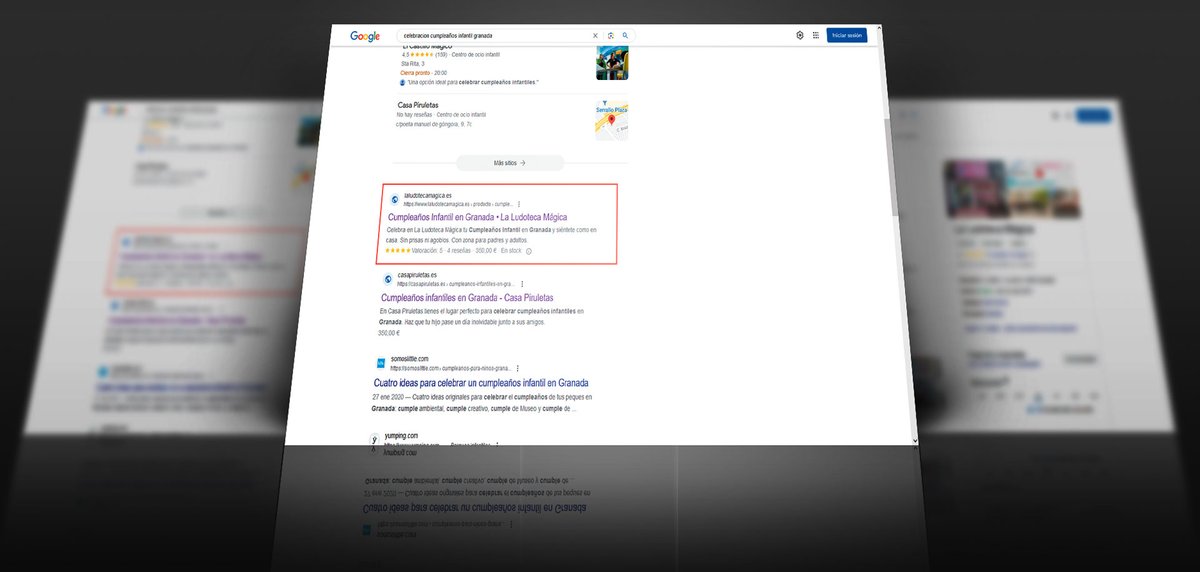Open the El Castillo Mágico photo thumbnail
Viewport: 1200px width, 572px height.
612,62
